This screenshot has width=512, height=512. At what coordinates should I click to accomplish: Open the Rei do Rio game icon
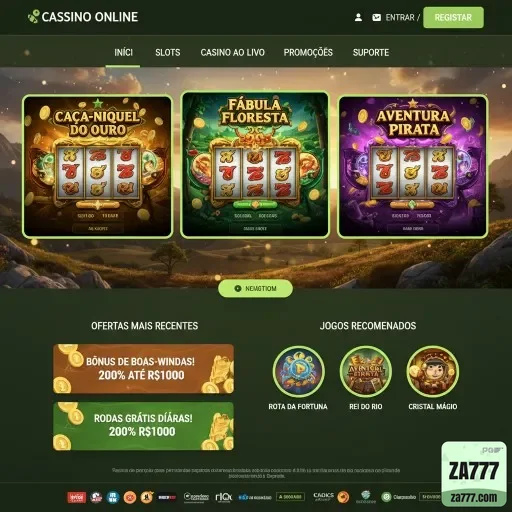(x=366, y=371)
